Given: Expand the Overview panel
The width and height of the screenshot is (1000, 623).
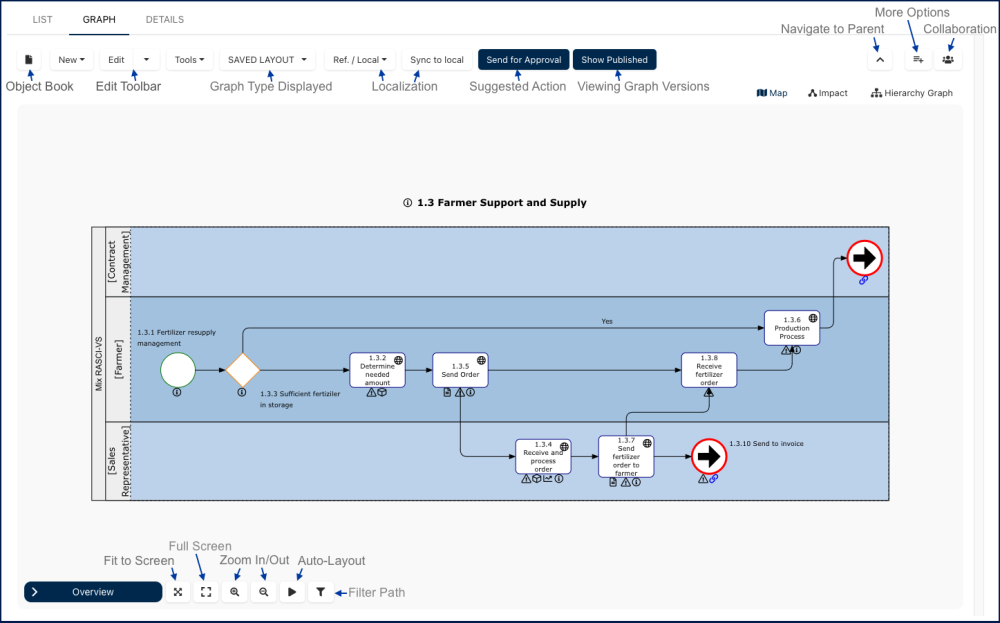Looking at the screenshot, I should click(93, 592).
